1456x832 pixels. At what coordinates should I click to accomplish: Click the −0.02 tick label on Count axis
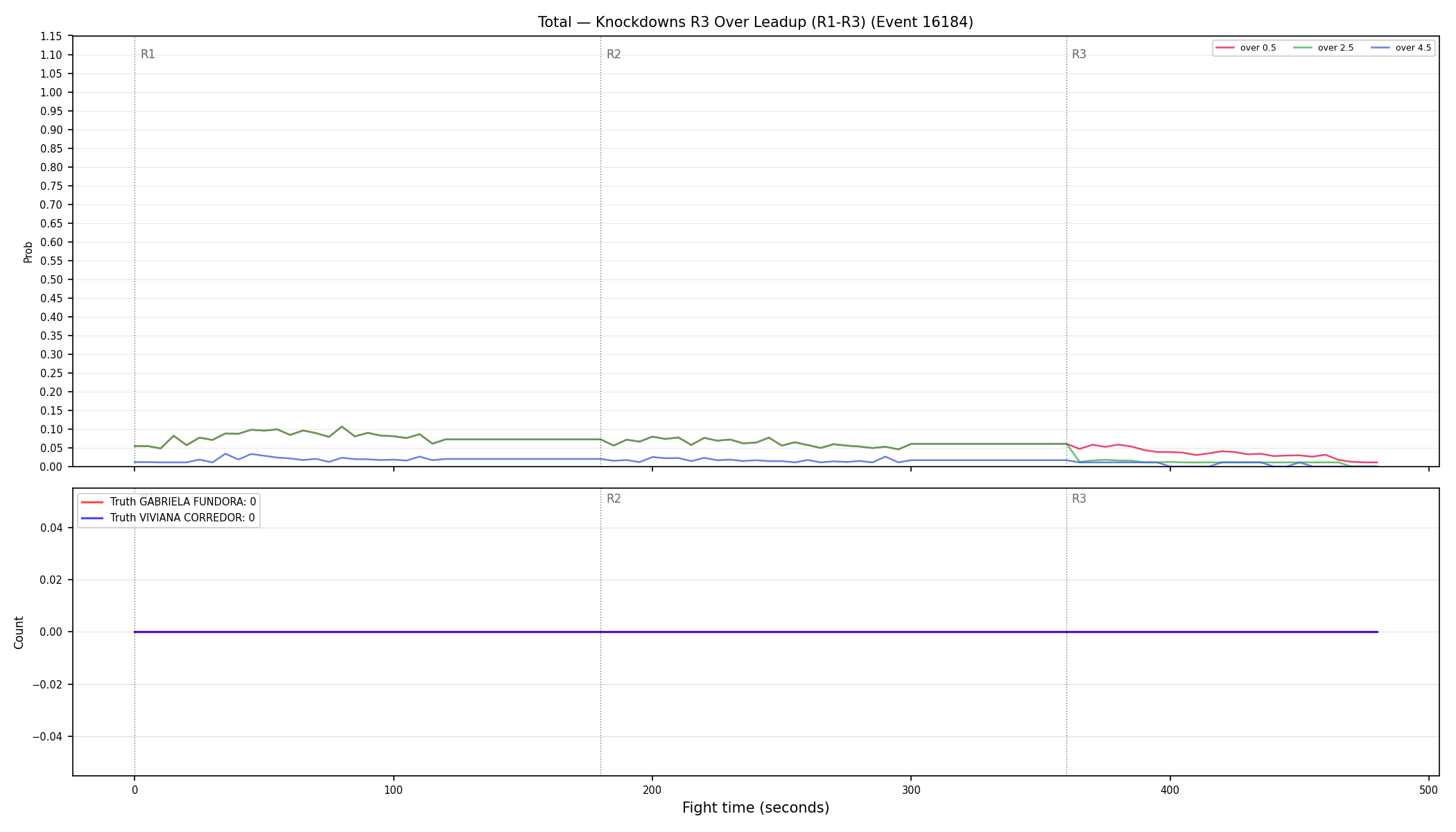coord(47,685)
